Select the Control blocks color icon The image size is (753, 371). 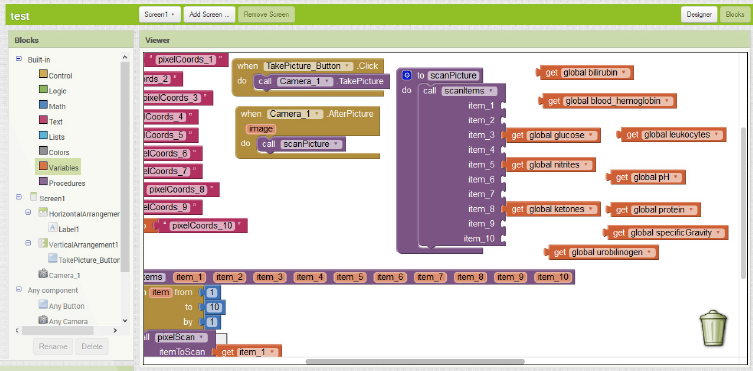click(x=43, y=75)
